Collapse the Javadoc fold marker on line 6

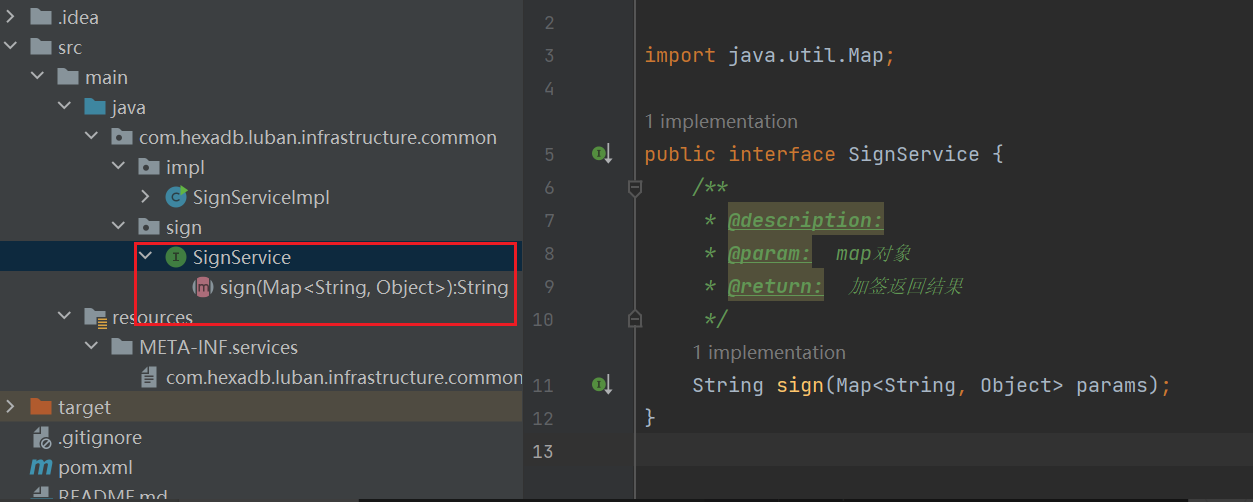(x=634, y=187)
